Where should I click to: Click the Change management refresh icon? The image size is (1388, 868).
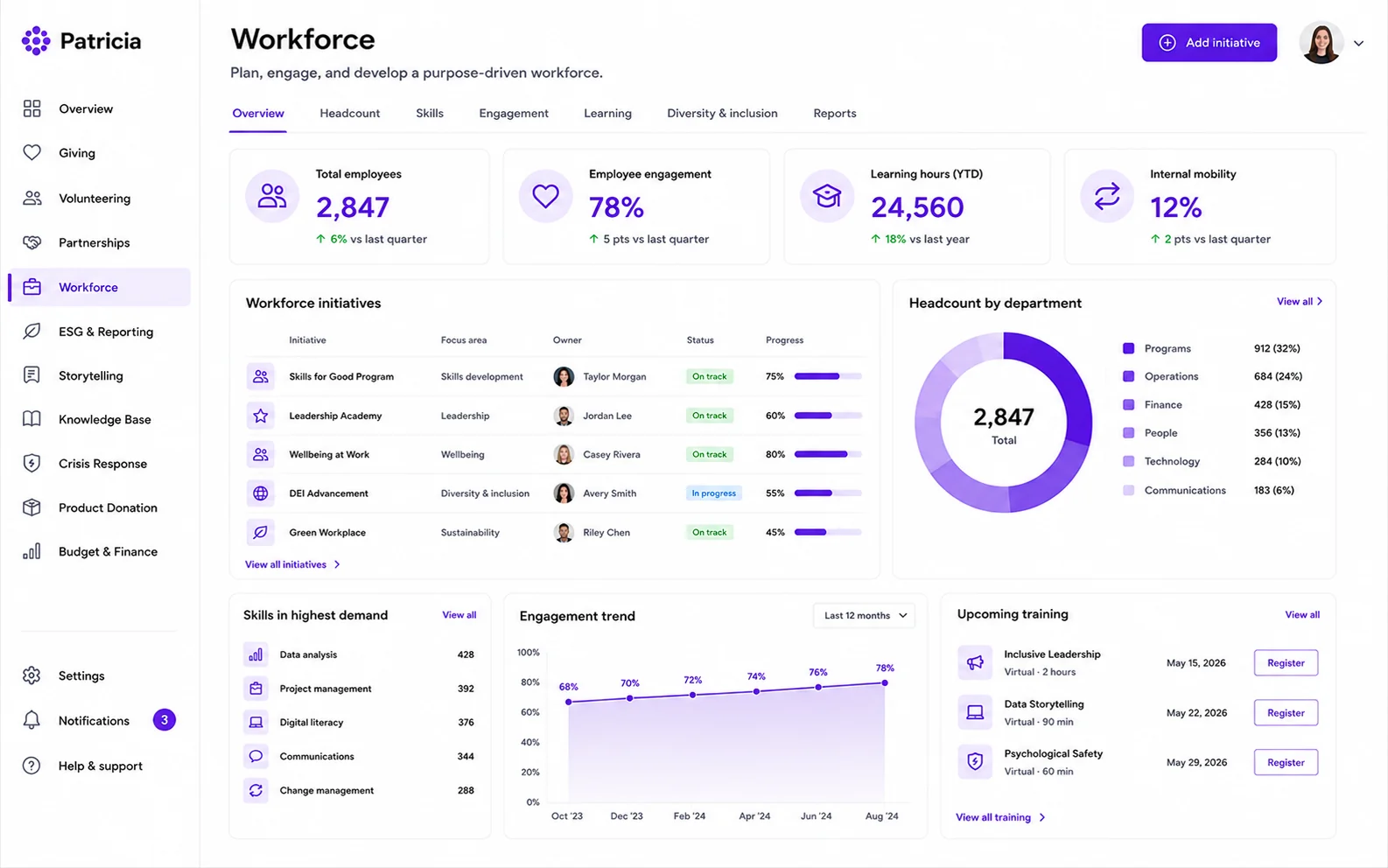256,790
